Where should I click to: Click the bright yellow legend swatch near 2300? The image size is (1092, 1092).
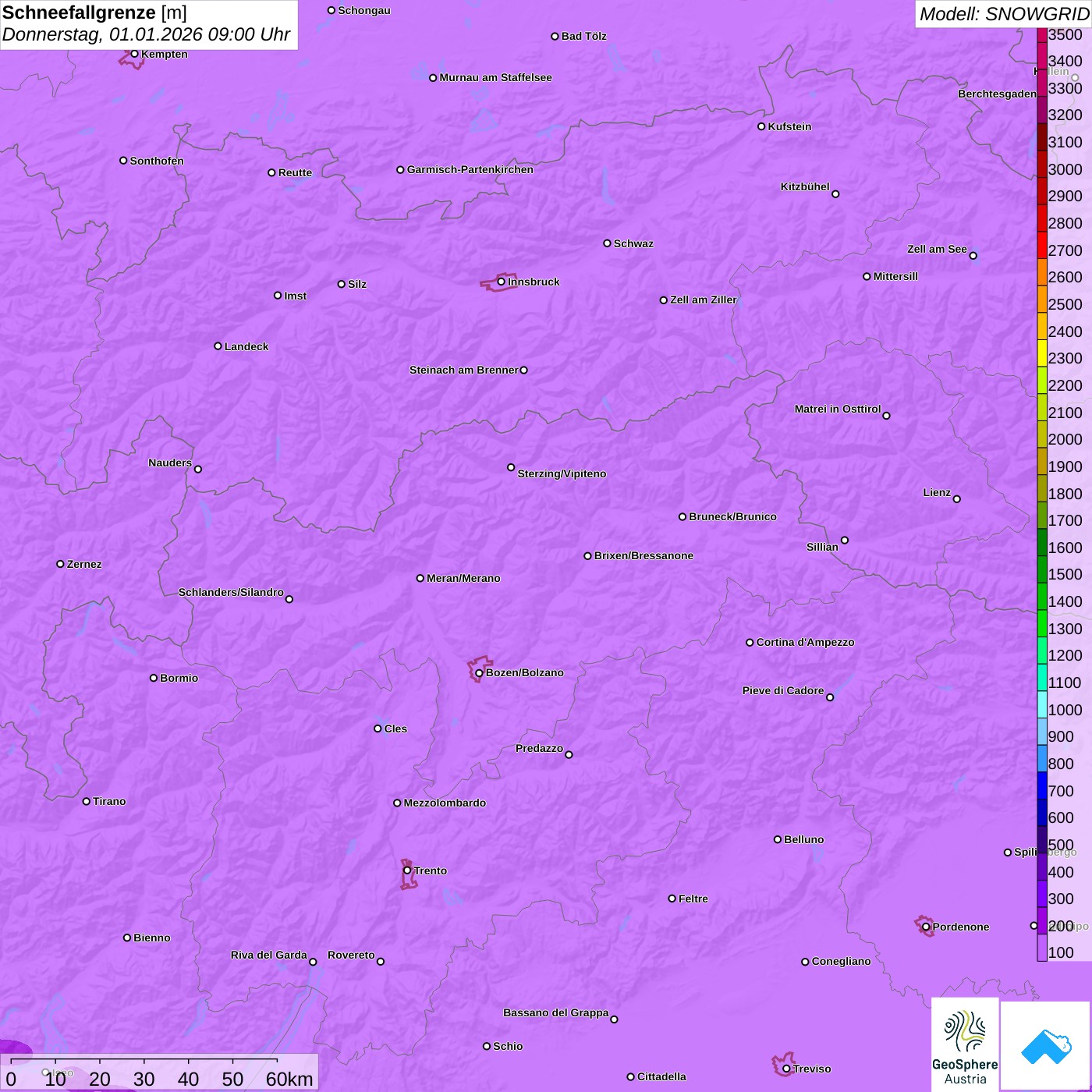click(x=1042, y=353)
